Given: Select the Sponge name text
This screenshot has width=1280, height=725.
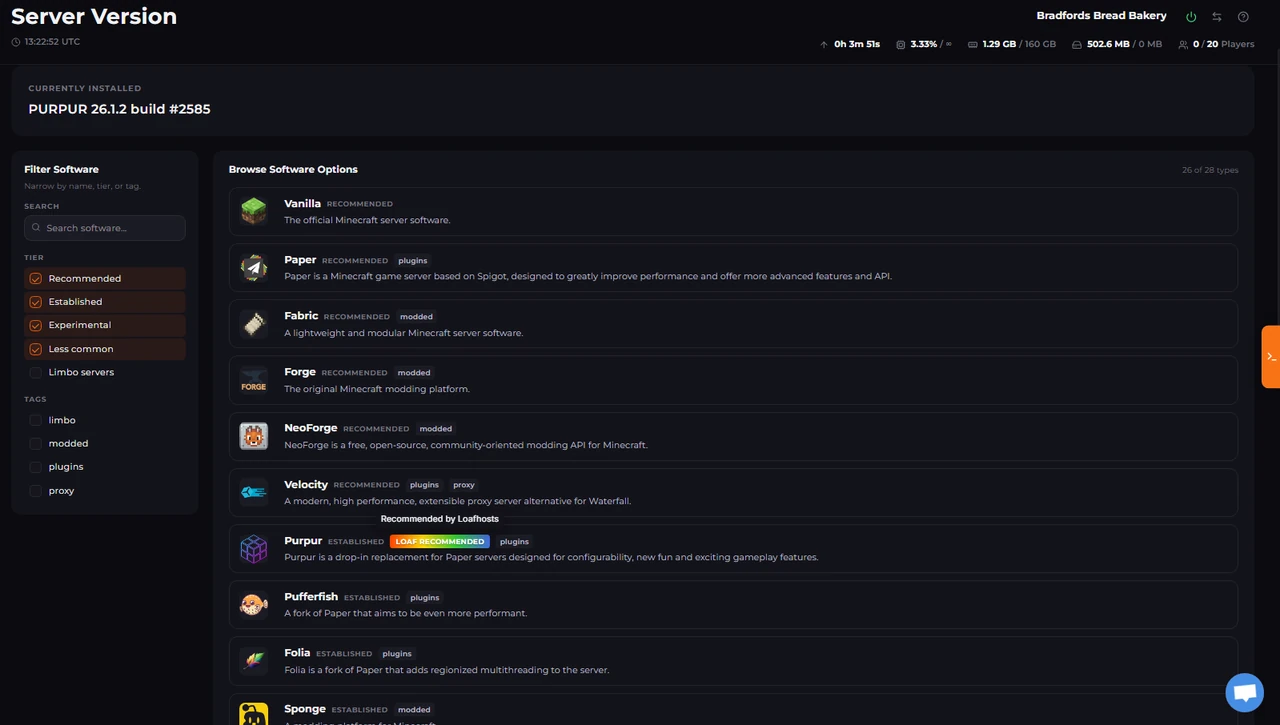Looking at the screenshot, I should [x=305, y=709].
